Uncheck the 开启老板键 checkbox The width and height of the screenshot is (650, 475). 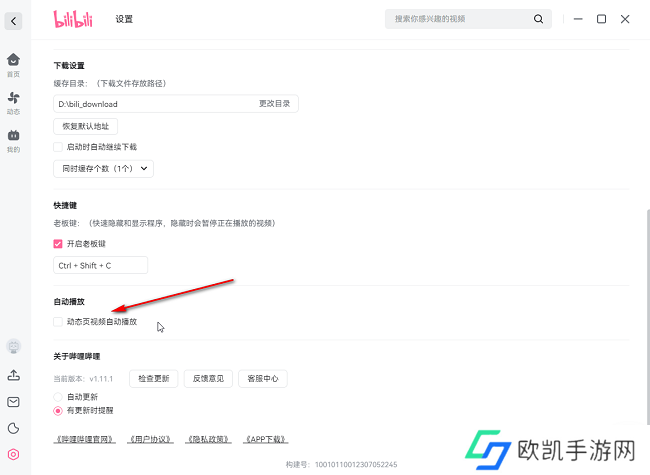58,244
